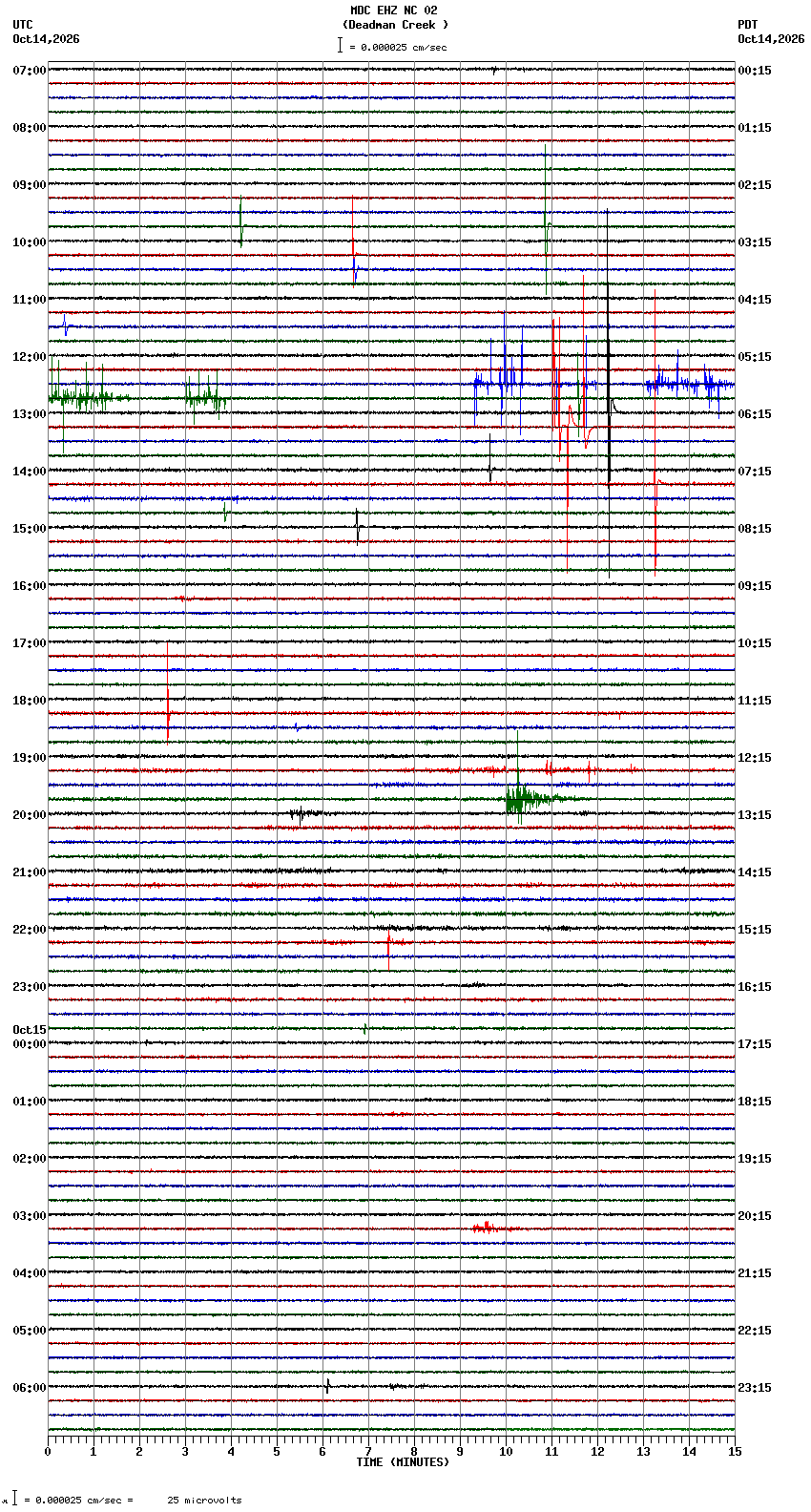
Task: Click the 03:15 PDT time label
Action: 755,242
